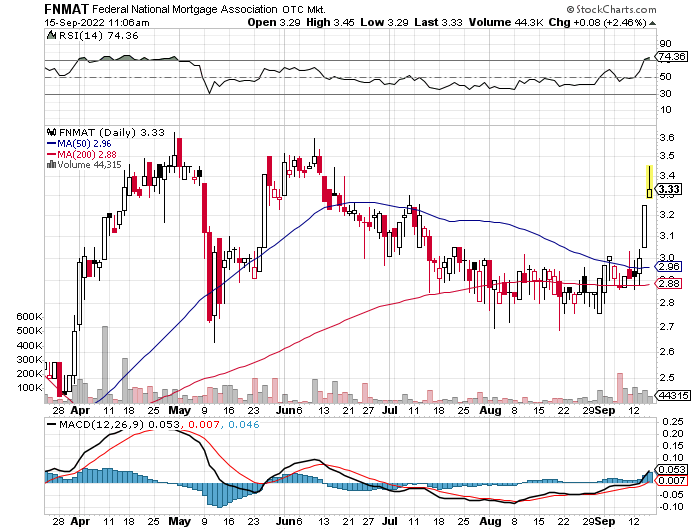The image size is (700, 530).
Task: Click the Volume 44.3K header value
Action: pos(506,22)
